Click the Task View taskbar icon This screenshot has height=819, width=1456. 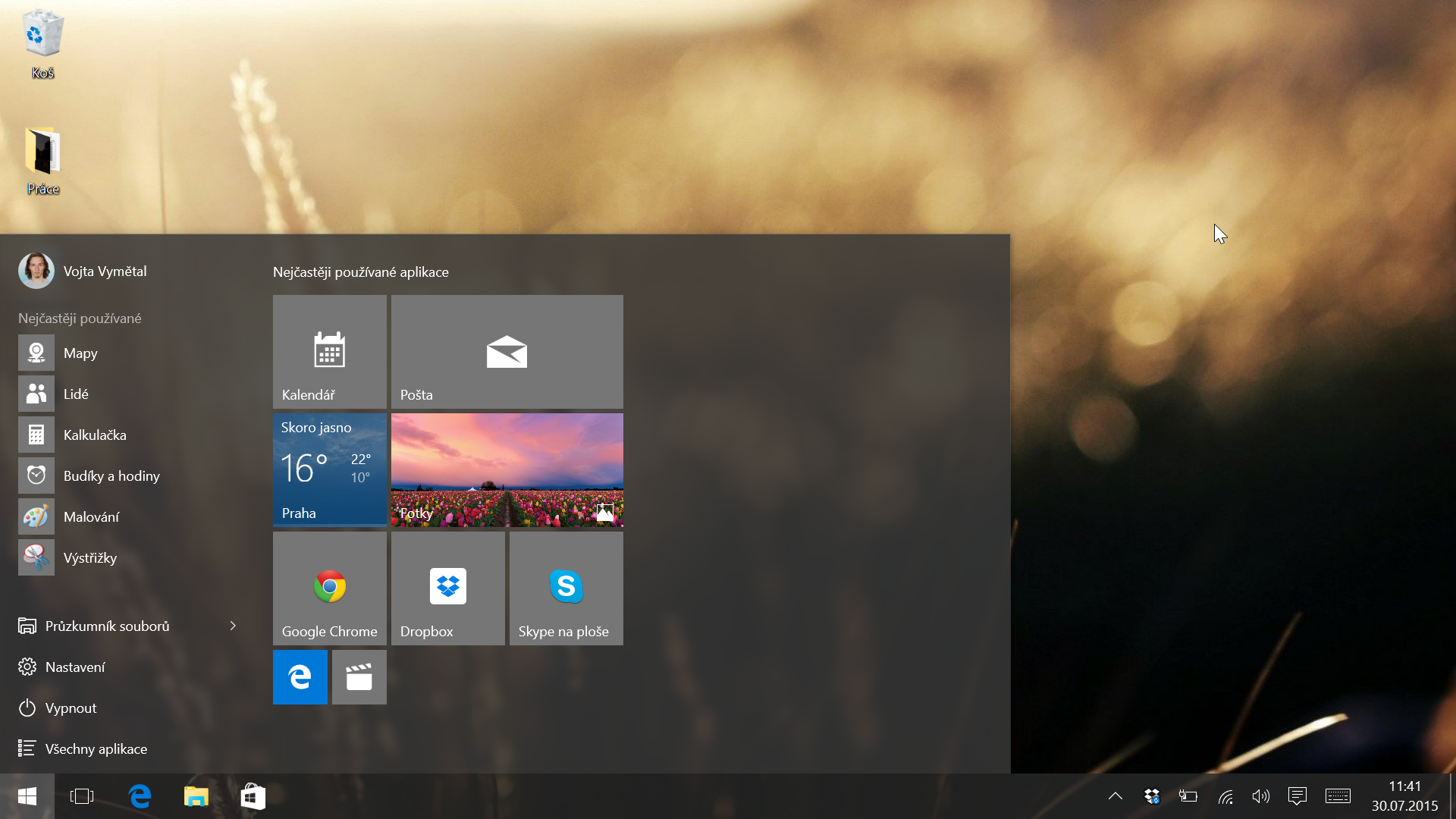81,796
